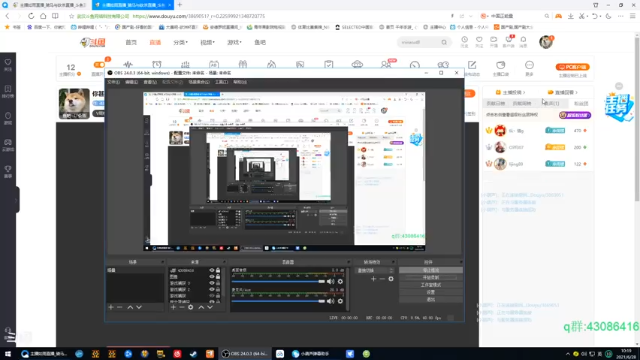Click the waveform icon in streamer toolbar
640x360 pixels.
pos(128,64)
